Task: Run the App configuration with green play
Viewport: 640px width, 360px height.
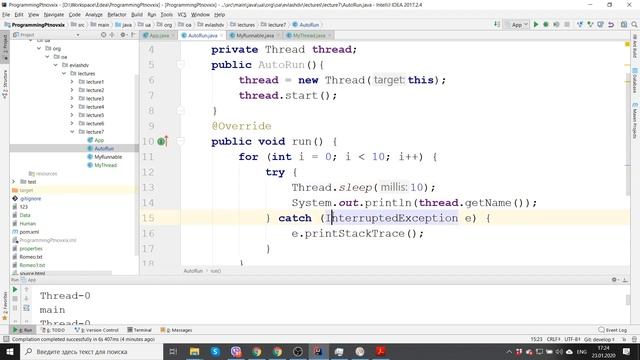Action: (536, 24)
